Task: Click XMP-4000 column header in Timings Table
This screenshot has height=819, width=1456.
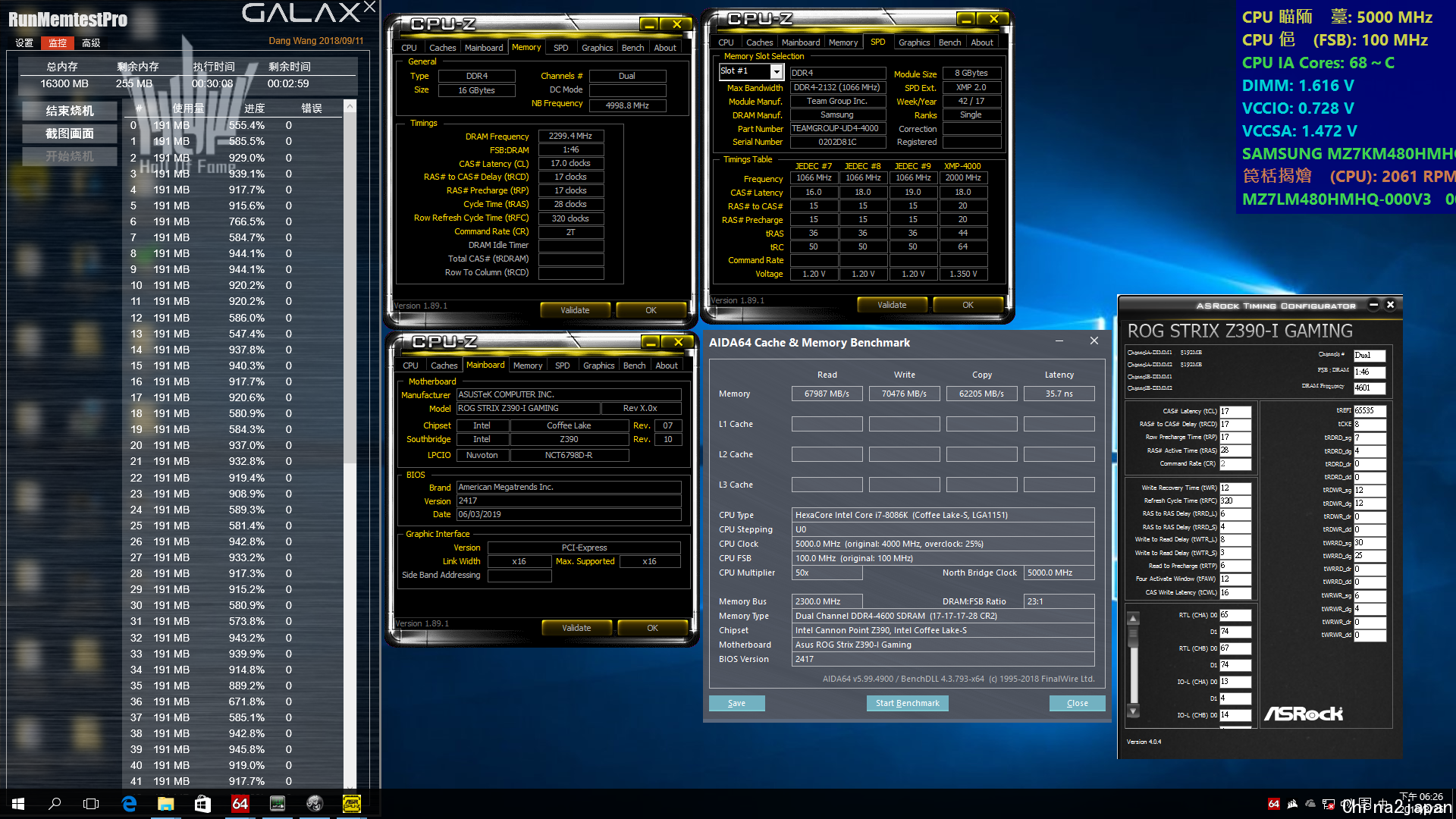Action: click(x=962, y=166)
